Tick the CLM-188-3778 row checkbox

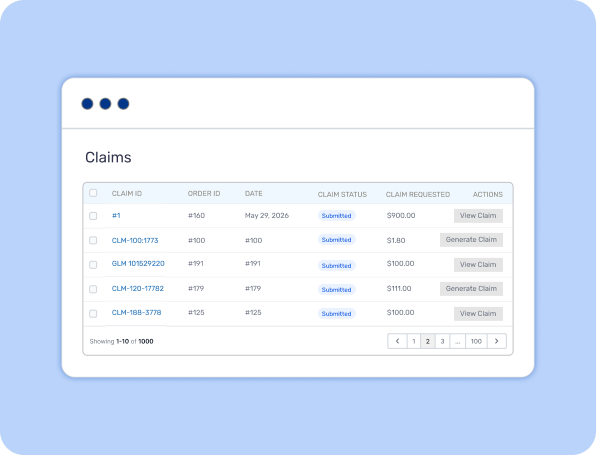coord(93,314)
